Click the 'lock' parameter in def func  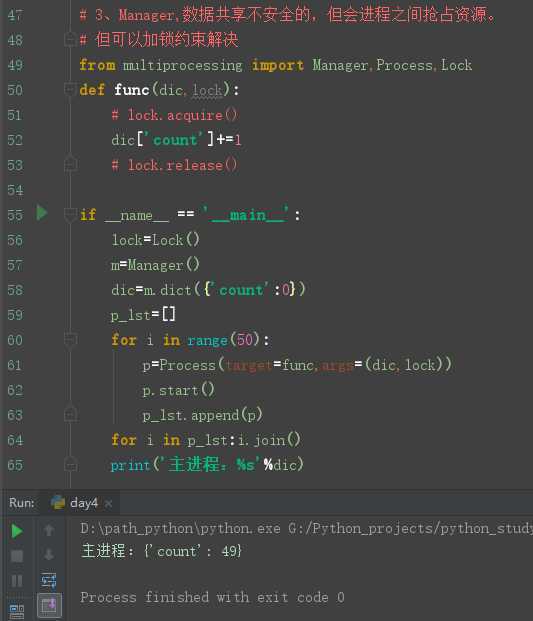click(207, 90)
